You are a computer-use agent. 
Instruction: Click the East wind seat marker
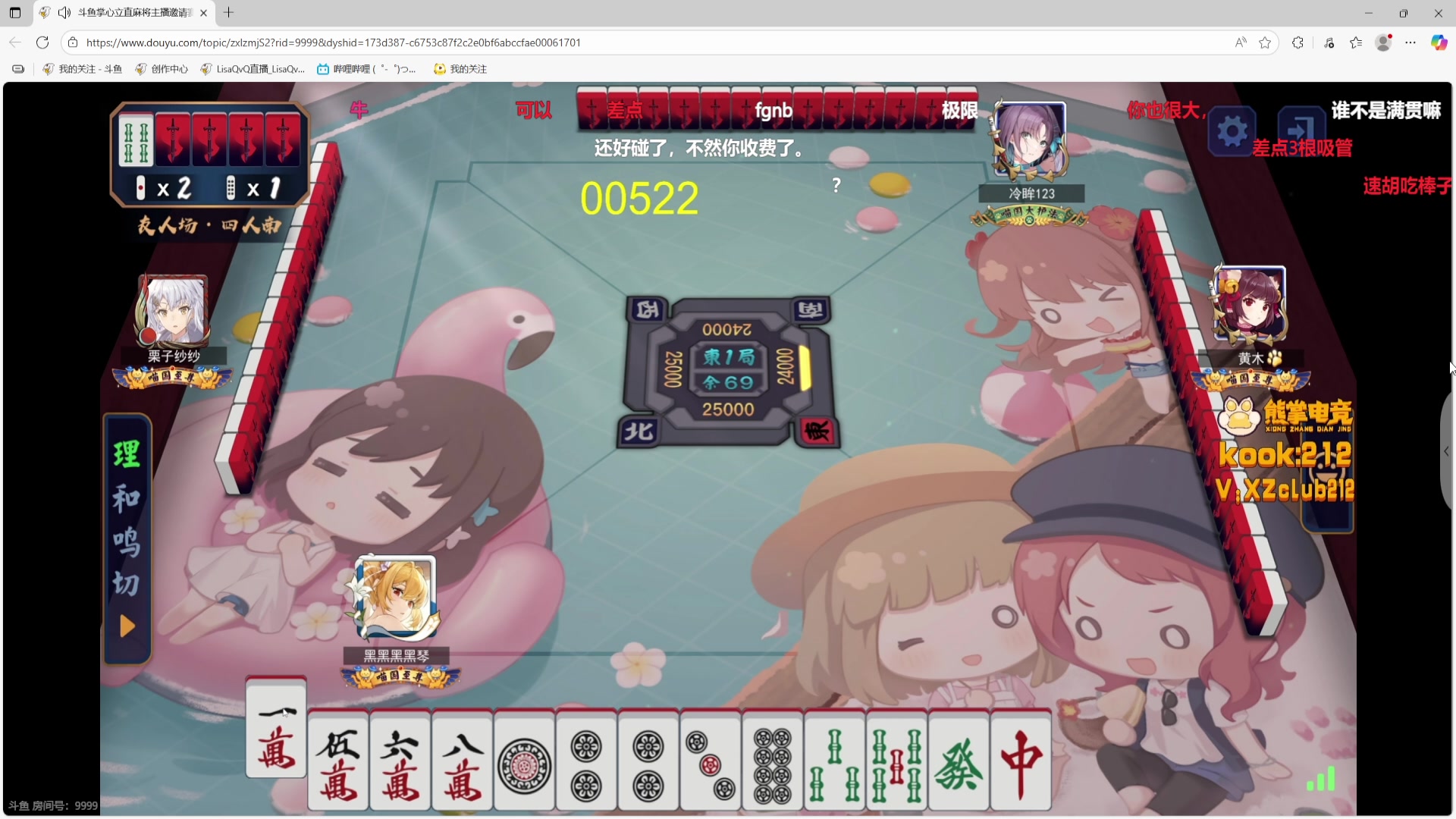click(817, 431)
